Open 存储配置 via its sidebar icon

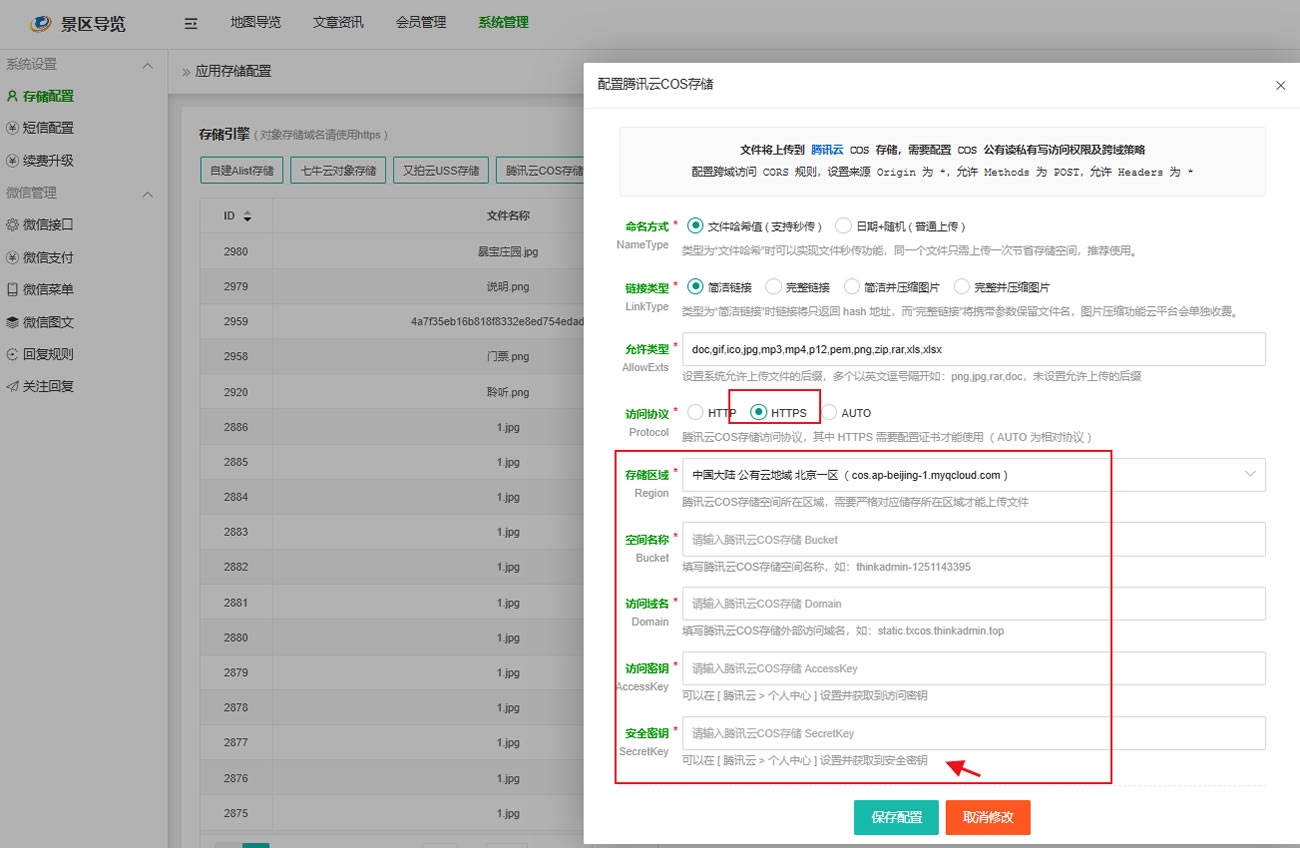(12, 97)
